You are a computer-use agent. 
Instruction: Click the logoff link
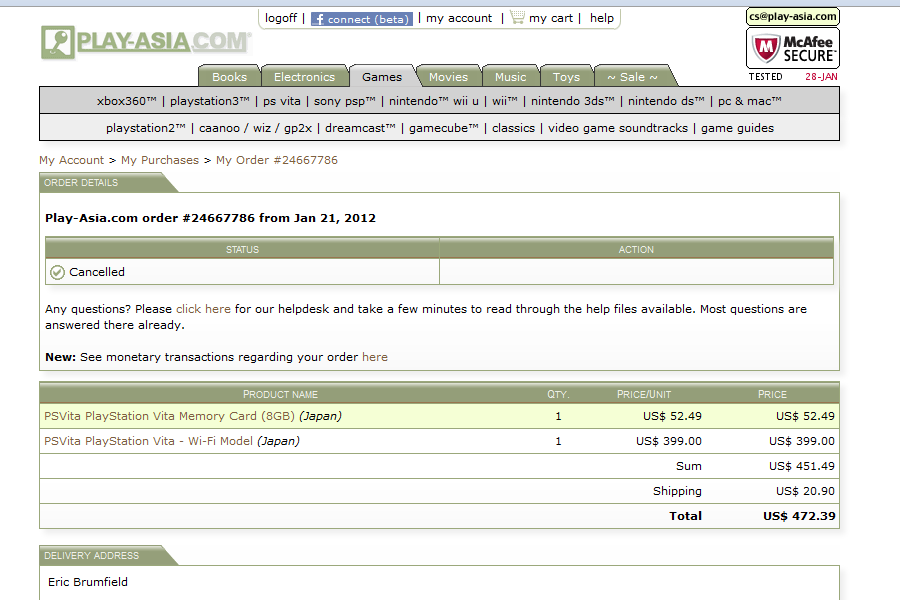281,18
